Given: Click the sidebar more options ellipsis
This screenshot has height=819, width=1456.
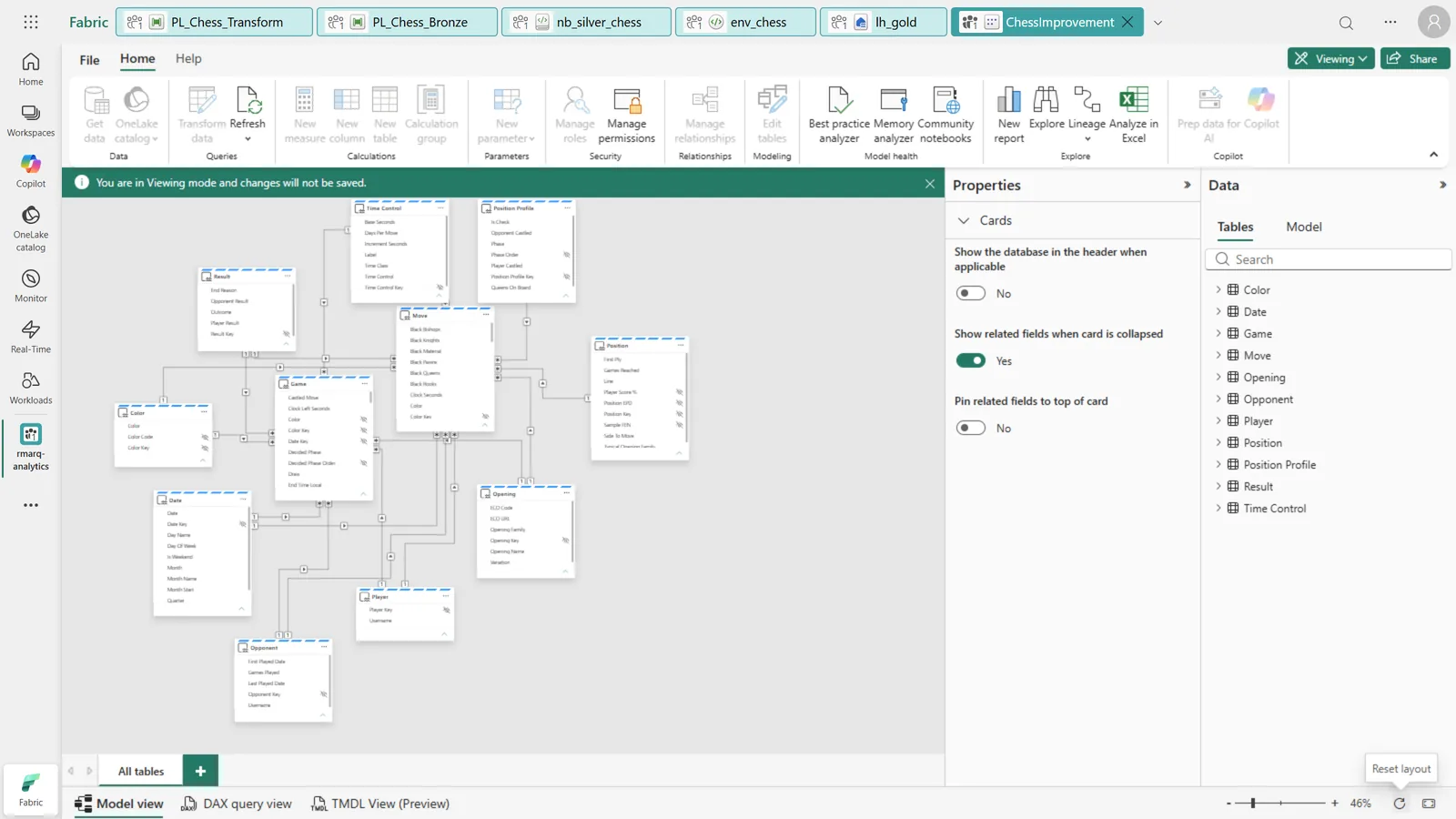Looking at the screenshot, I should tap(30, 505).
